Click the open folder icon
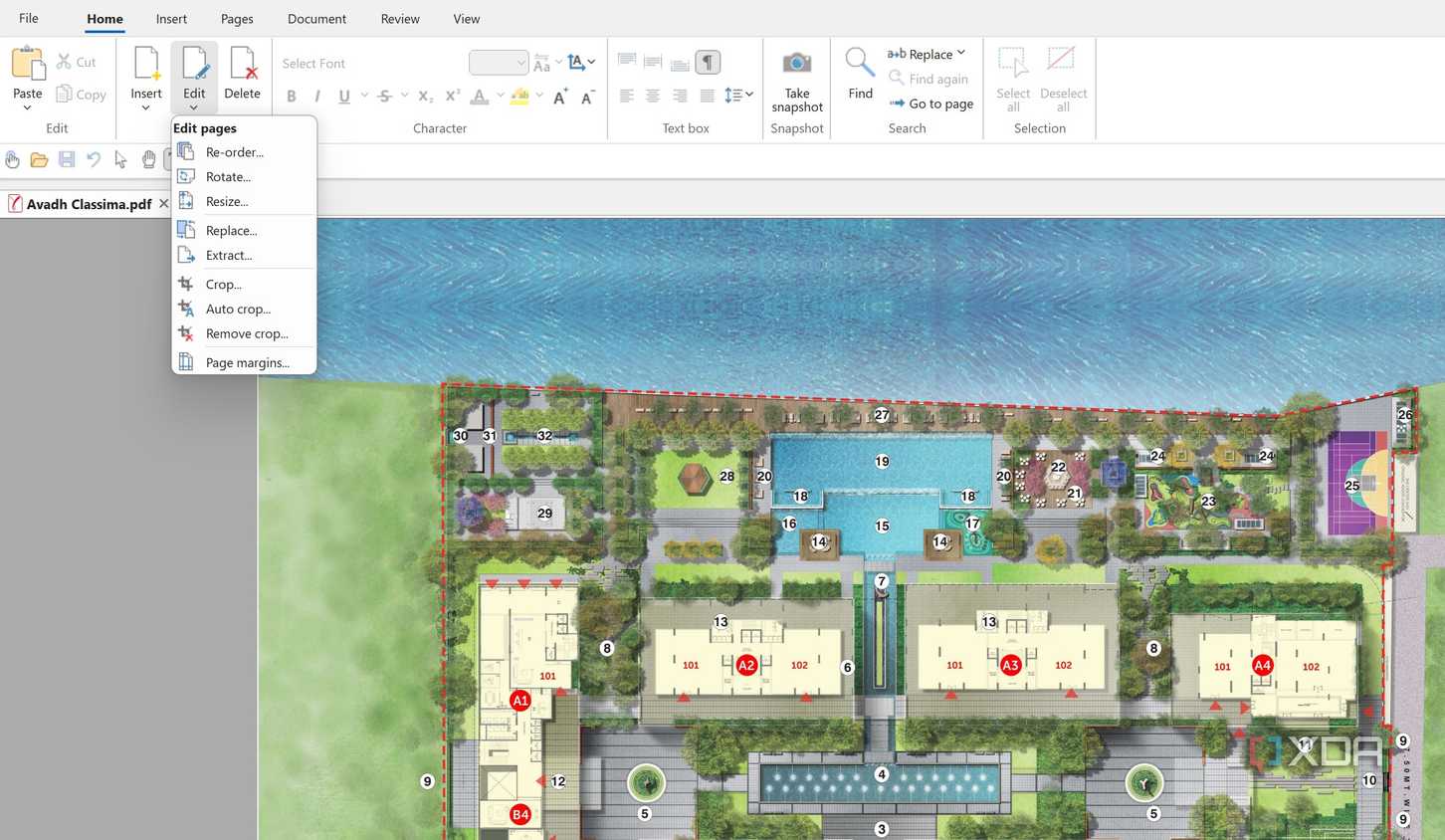The width and height of the screenshot is (1445, 840). coord(39,159)
